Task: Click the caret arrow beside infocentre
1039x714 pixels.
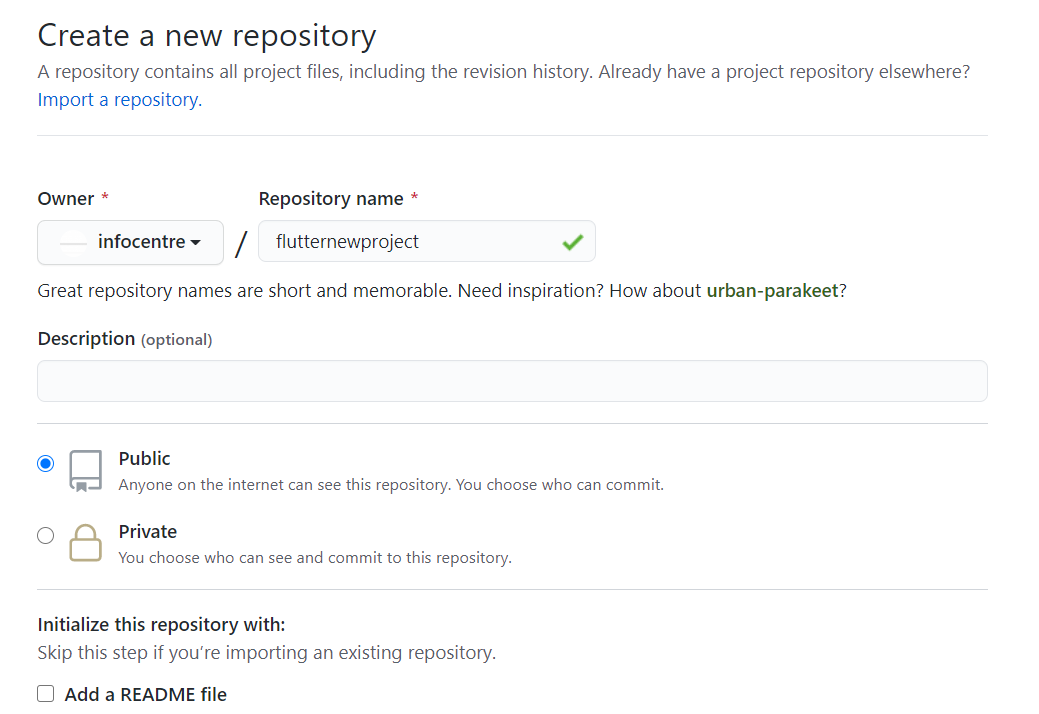Action: (195, 243)
